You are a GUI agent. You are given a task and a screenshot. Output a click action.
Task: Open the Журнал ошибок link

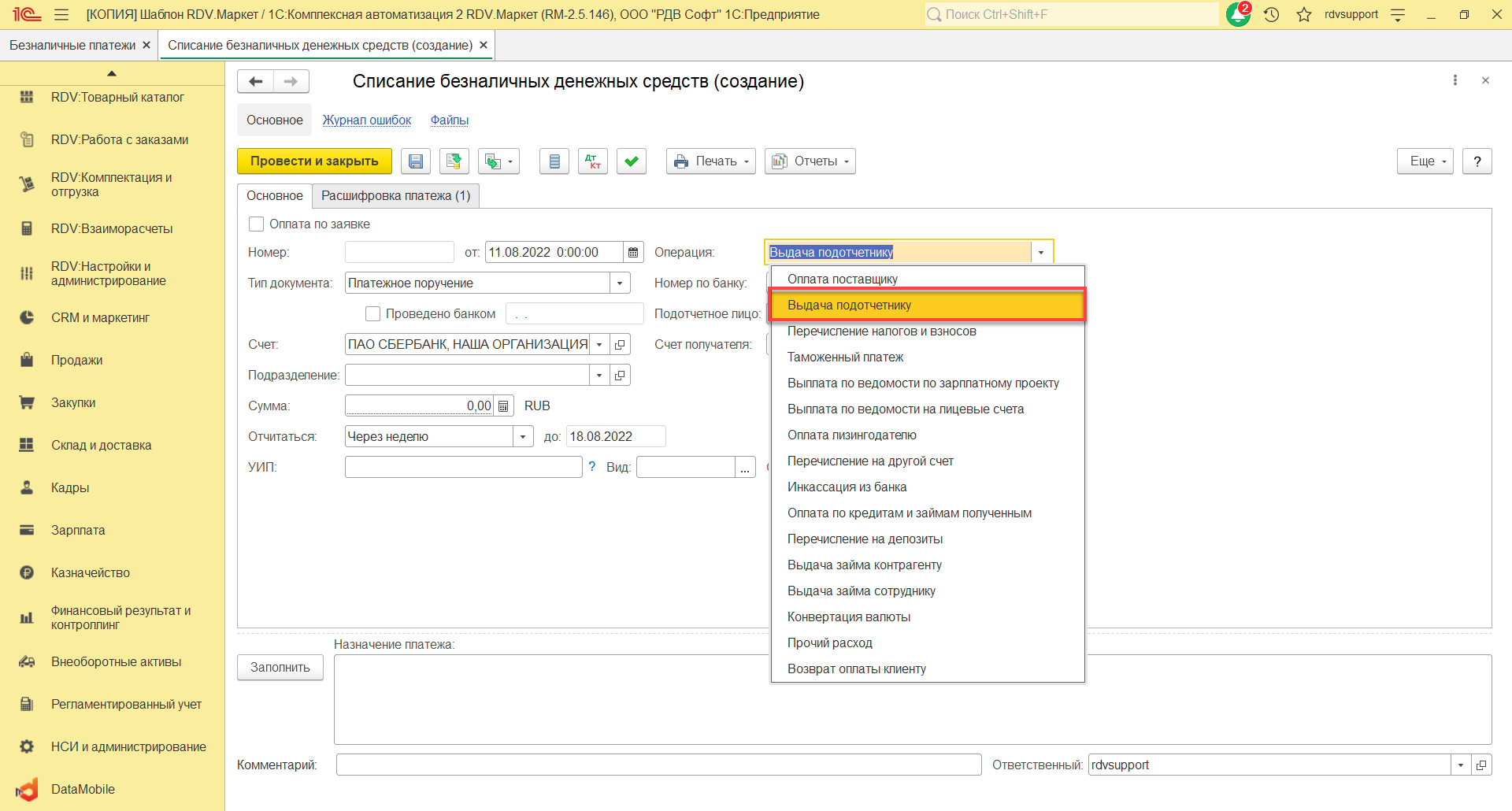click(366, 120)
